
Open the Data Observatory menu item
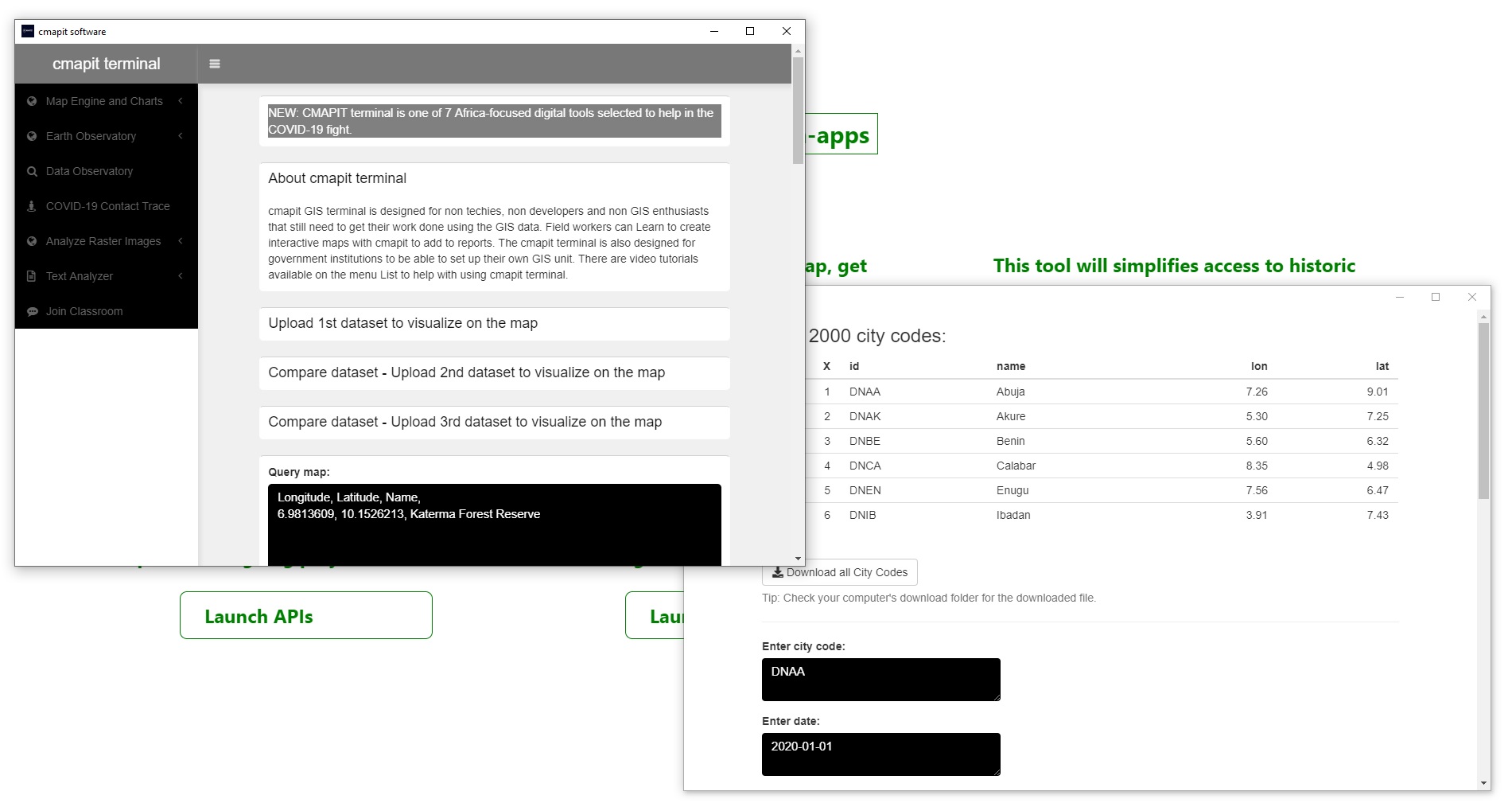click(107, 171)
